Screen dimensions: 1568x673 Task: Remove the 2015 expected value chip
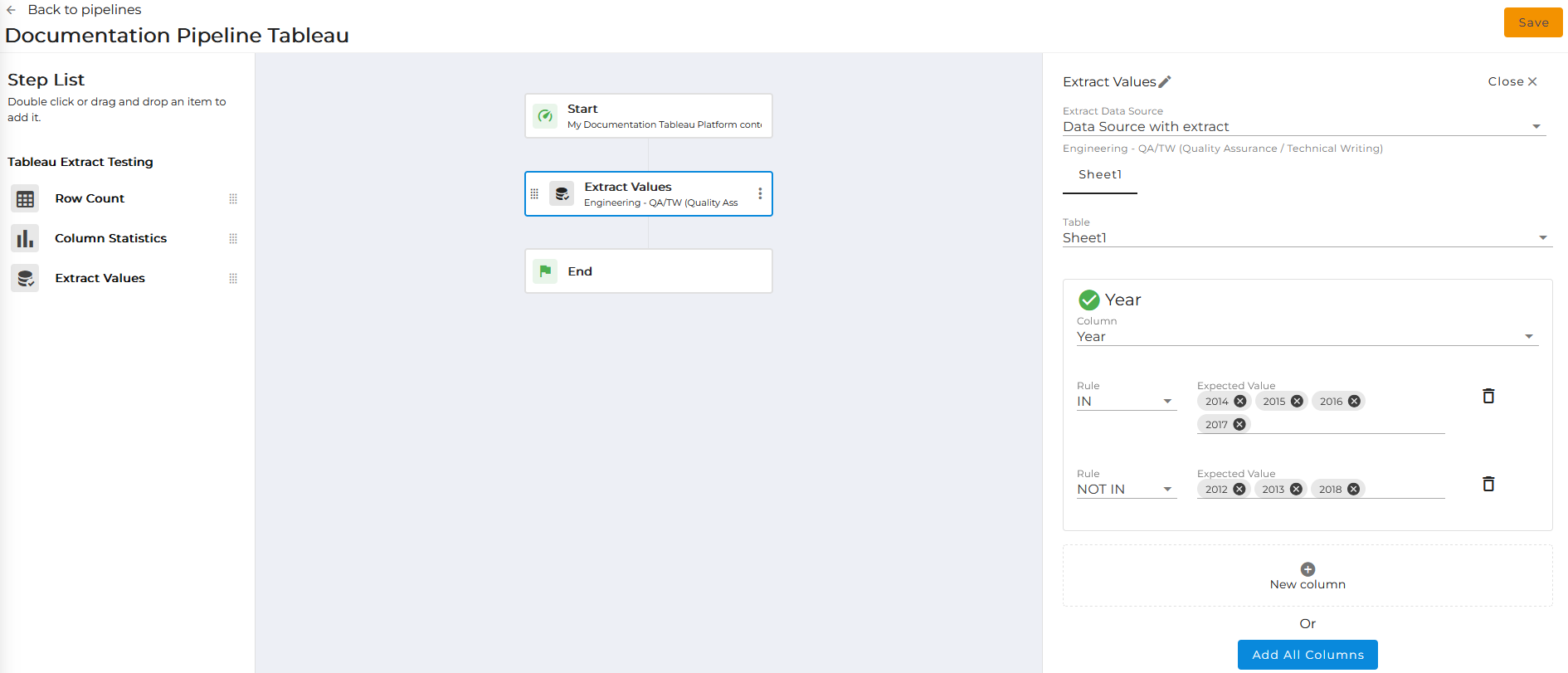1297,402
